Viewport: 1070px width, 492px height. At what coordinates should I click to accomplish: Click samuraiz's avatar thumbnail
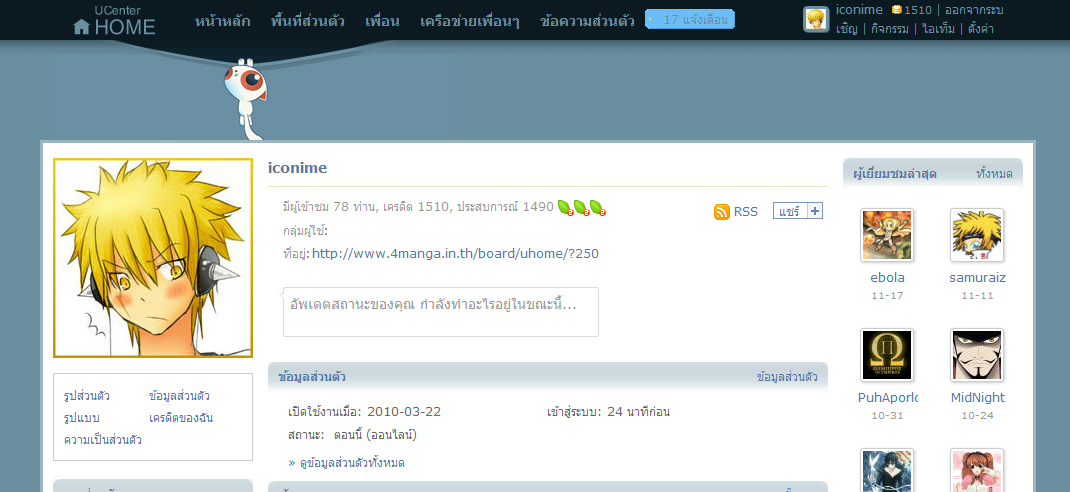(977, 235)
